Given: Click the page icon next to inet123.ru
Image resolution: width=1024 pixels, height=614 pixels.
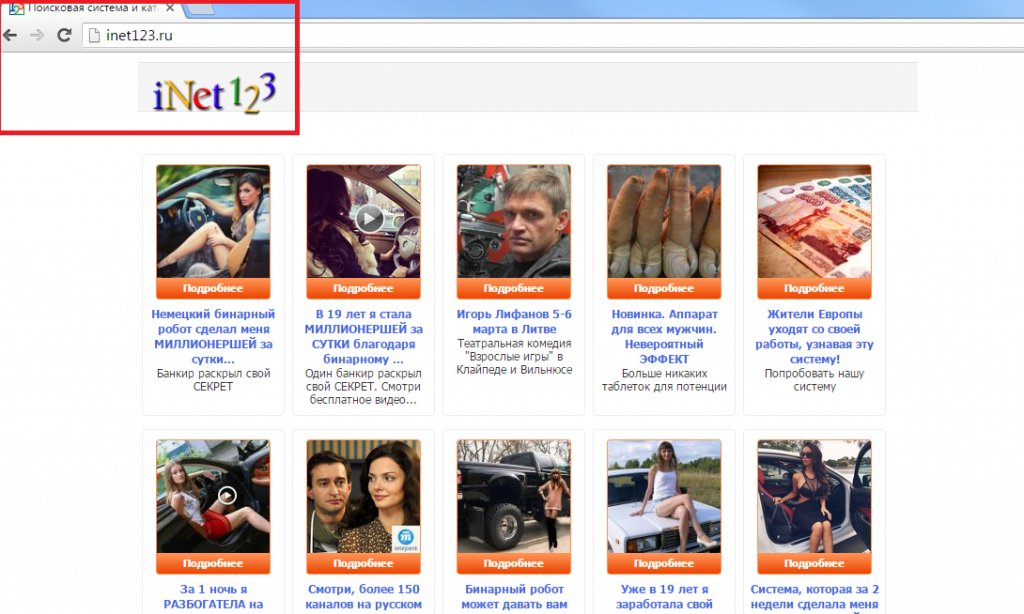Looking at the screenshot, I should 94,35.
